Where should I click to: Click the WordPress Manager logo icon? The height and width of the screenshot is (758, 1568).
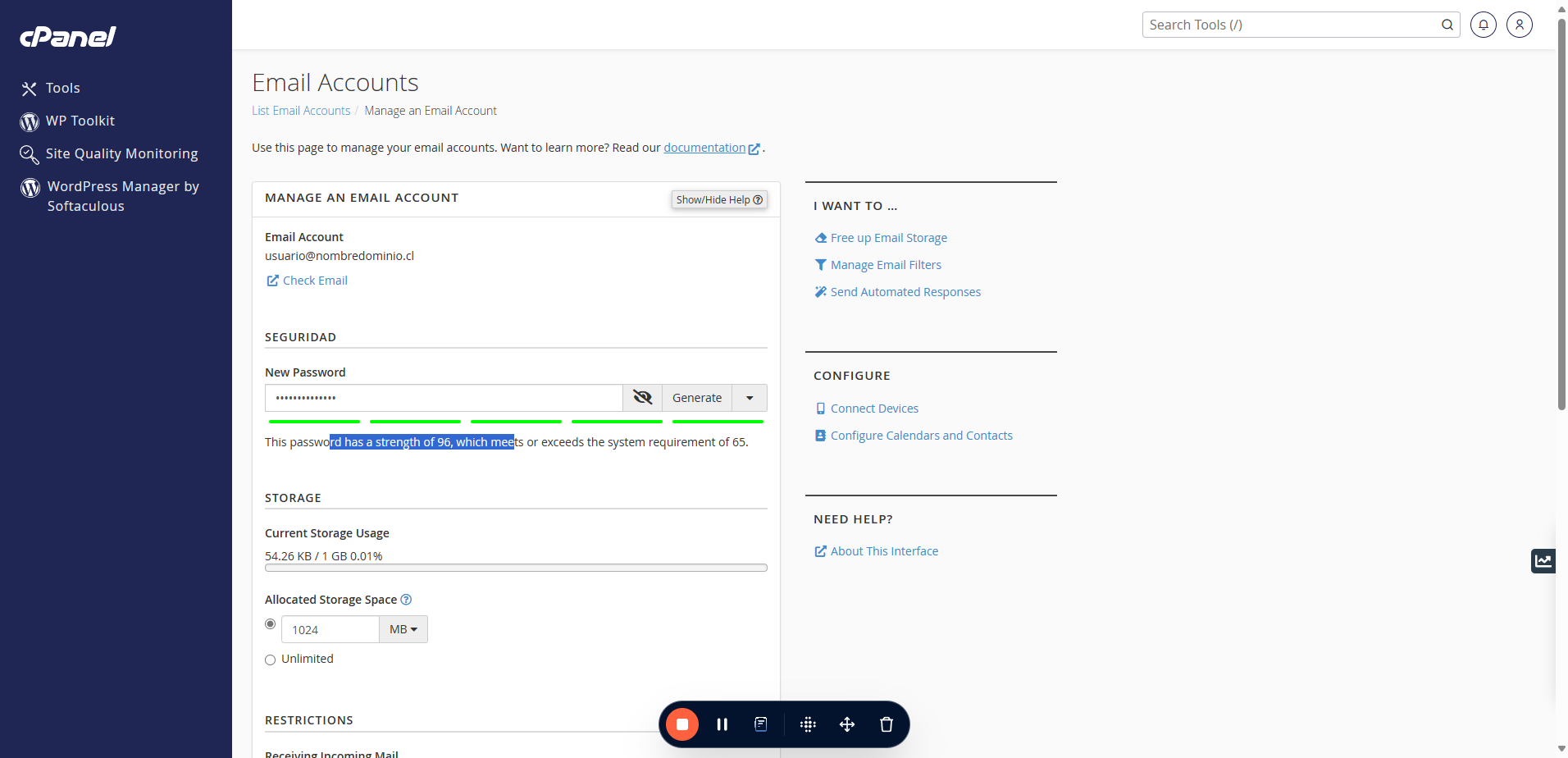point(30,188)
